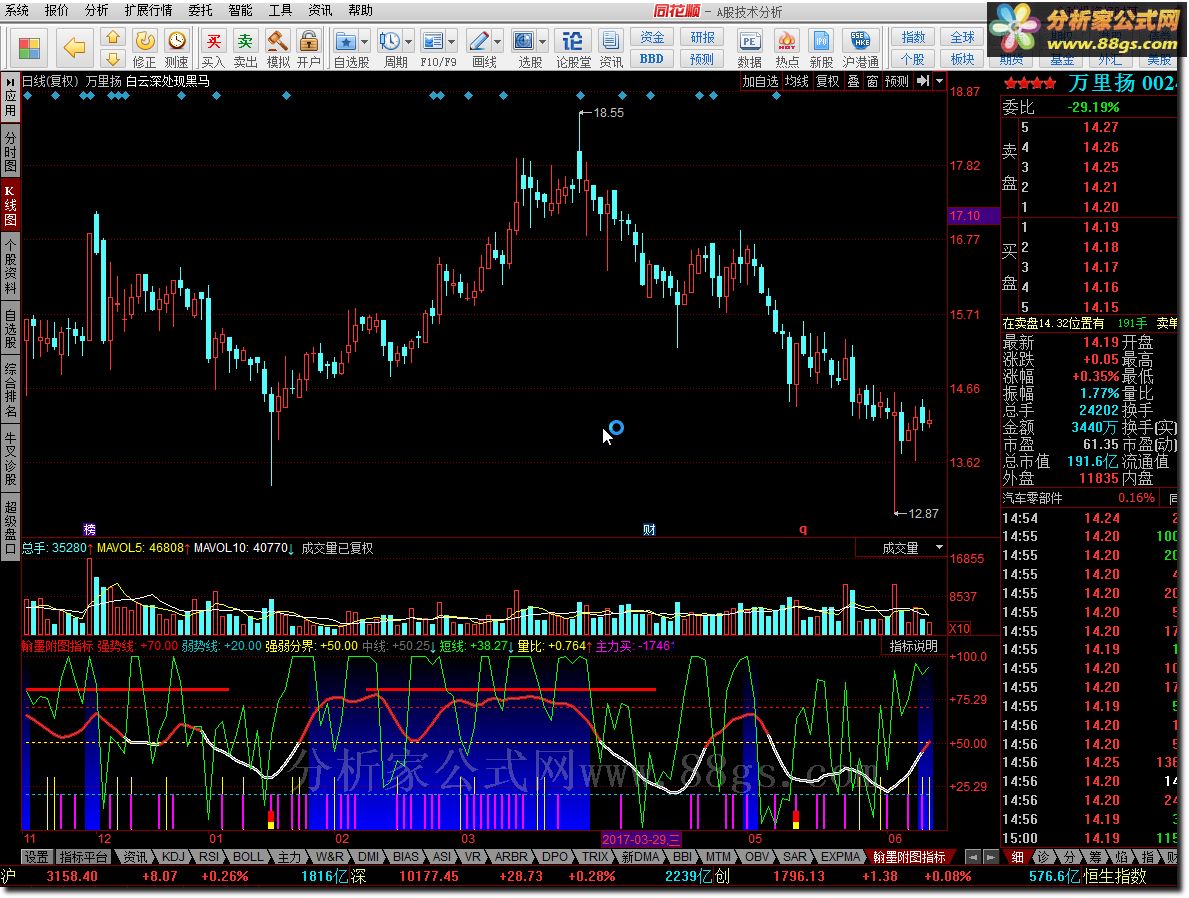The height and width of the screenshot is (898, 1189).
Task: Open 新股 IPO icon
Action: [821, 49]
